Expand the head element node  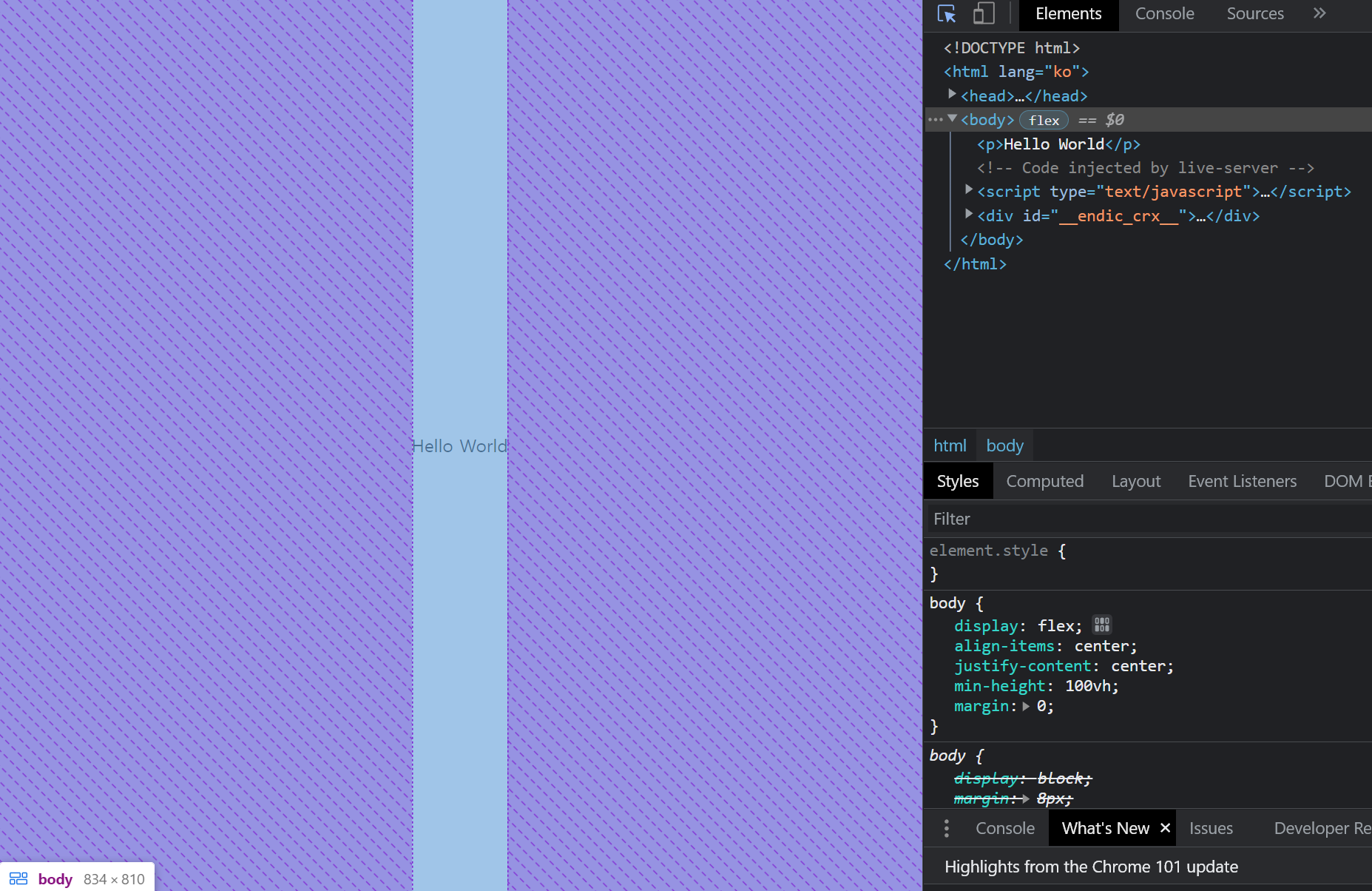952,94
